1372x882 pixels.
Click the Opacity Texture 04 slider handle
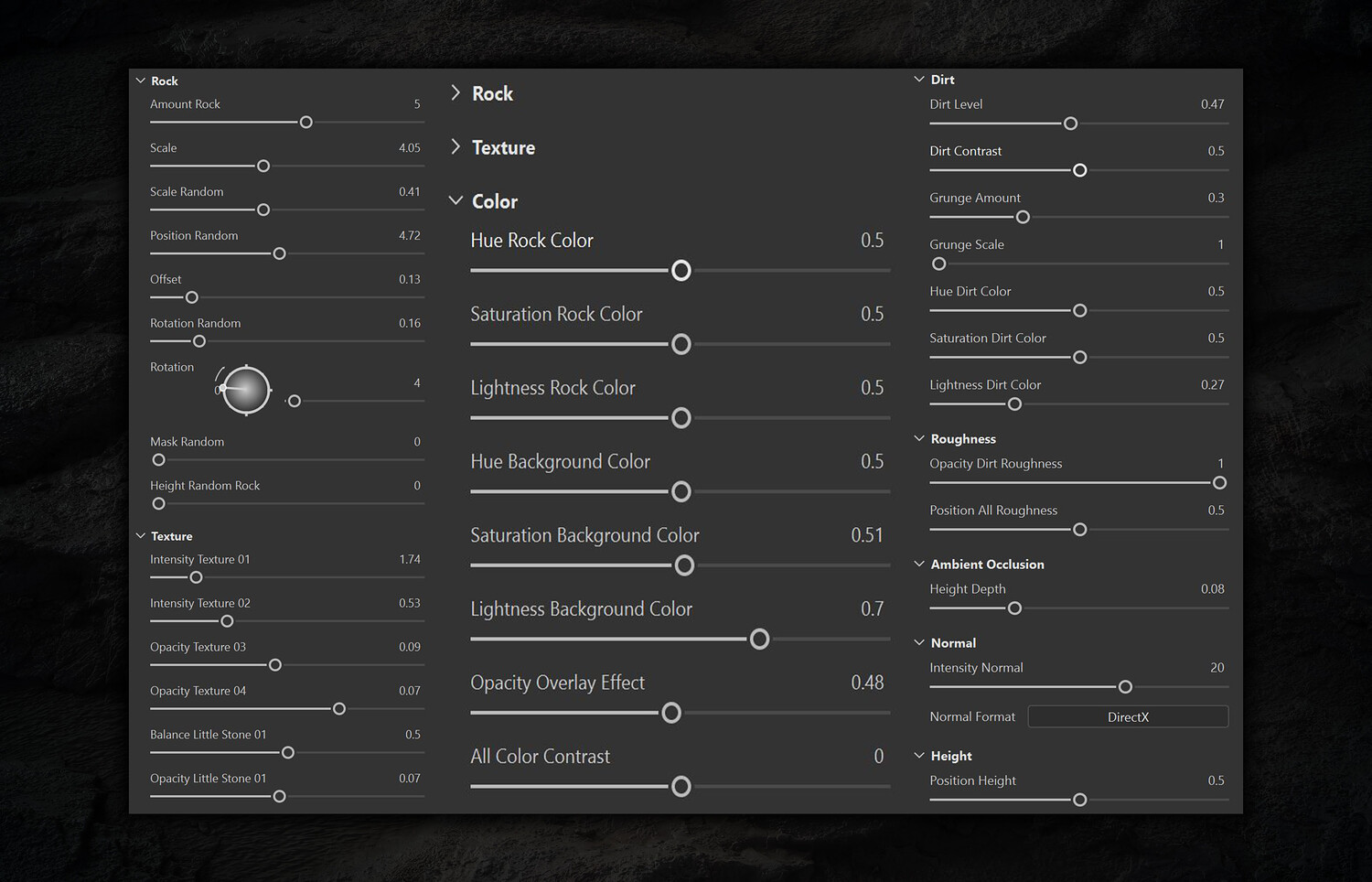[x=339, y=709]
